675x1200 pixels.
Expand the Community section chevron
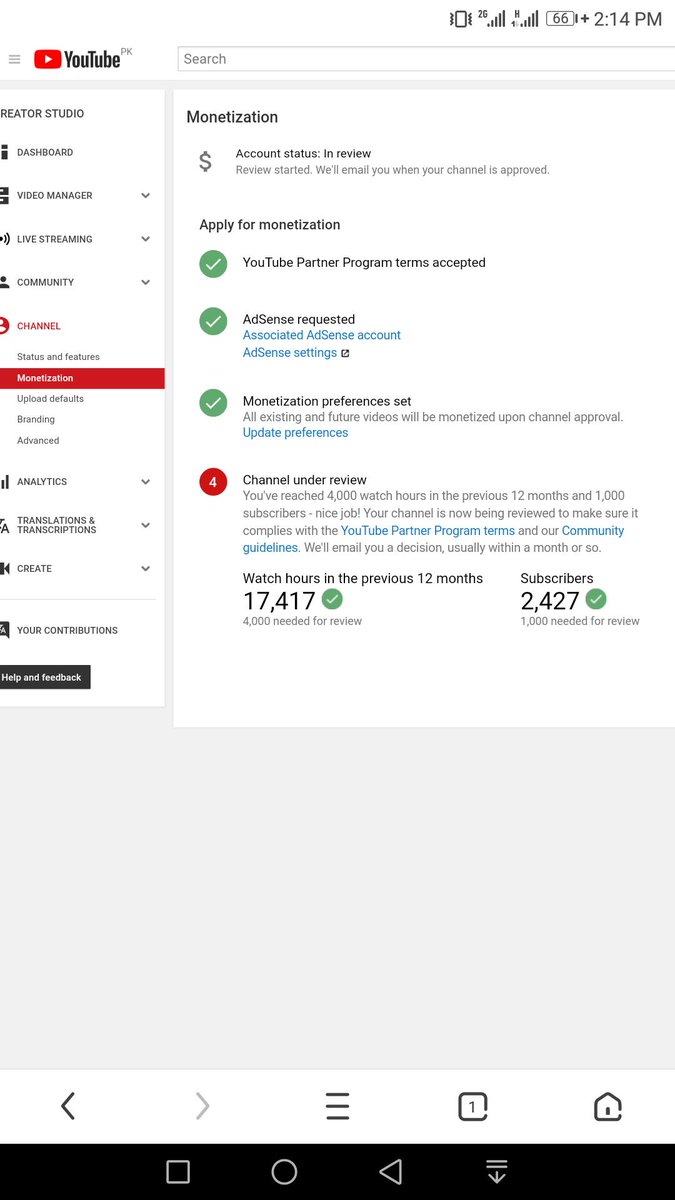pyautogui.click(x=146, y=282)
